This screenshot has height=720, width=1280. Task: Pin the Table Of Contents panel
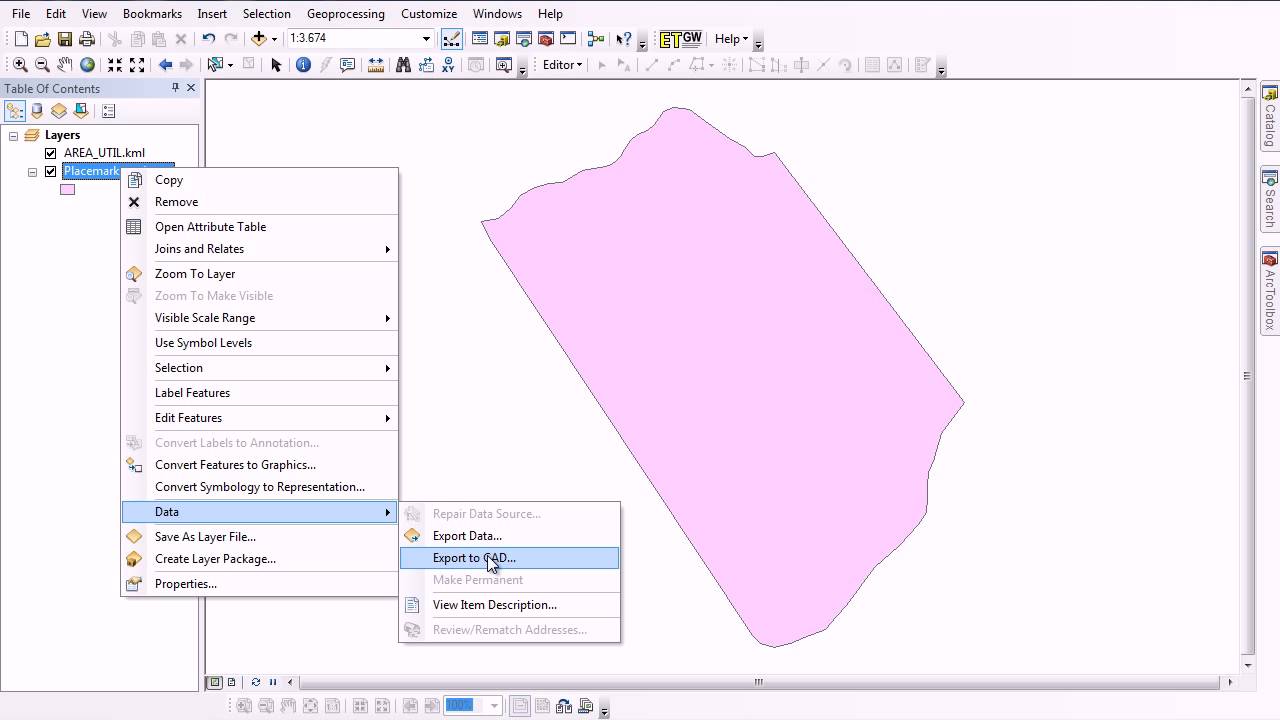(176, 88)
